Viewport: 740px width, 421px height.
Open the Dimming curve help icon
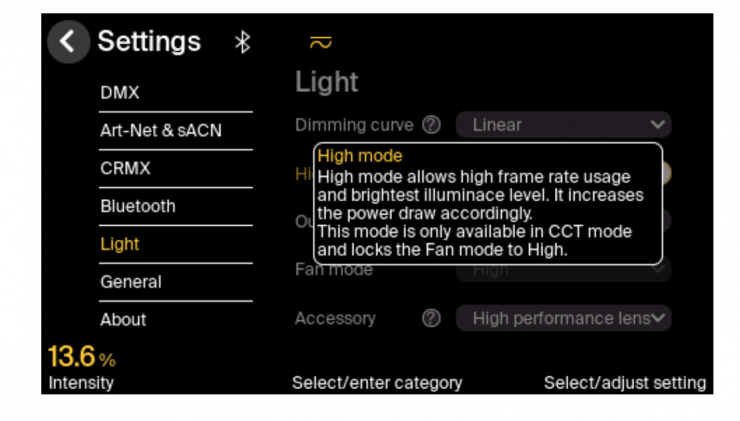point(431,125)
